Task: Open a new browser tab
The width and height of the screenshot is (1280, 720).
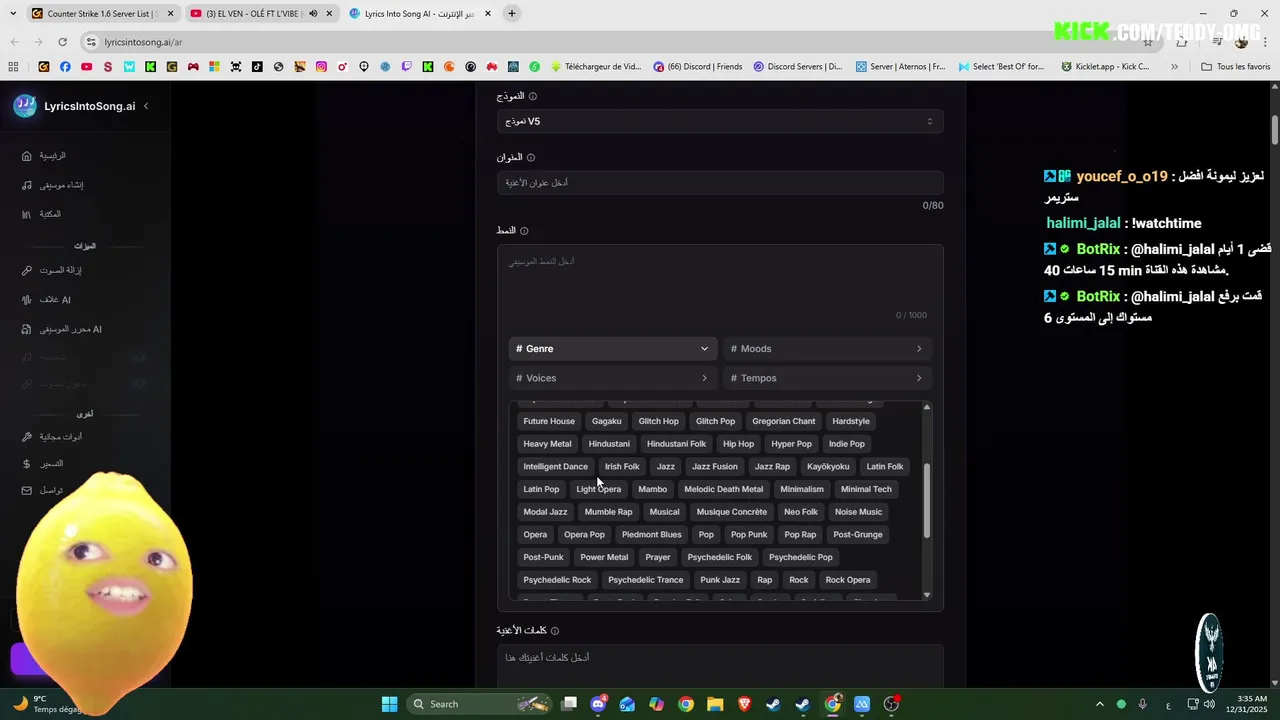Action: coord(512,14)
